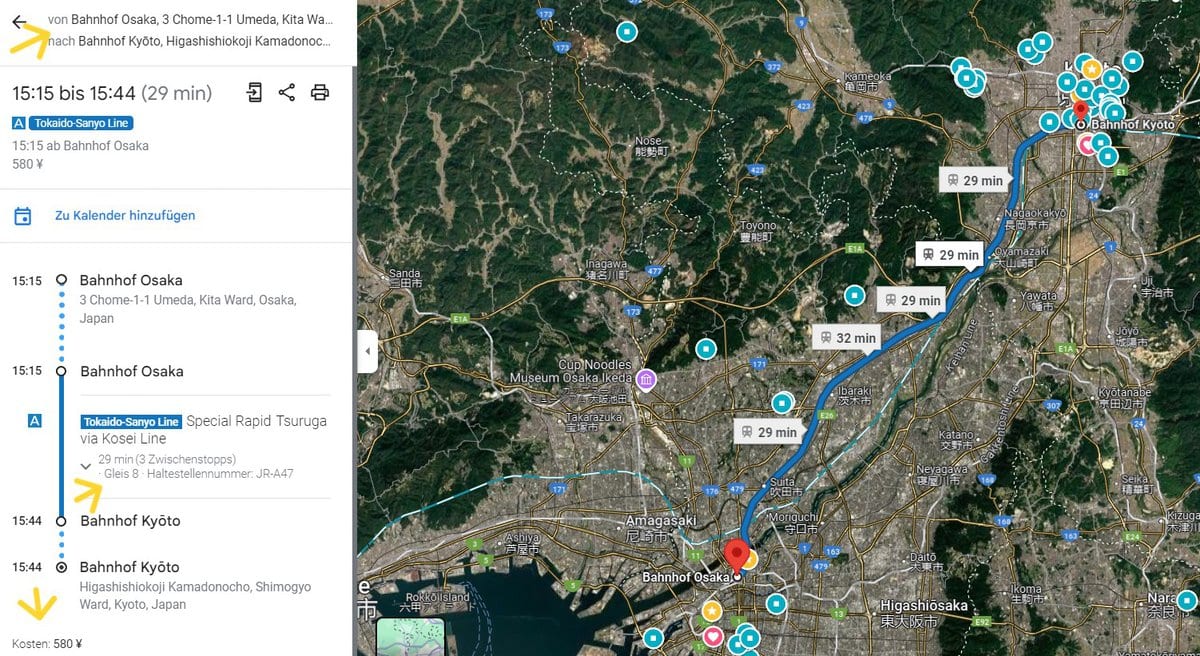Click the pink heart marker south of Bahnhof Osaka
Image resolution: width=1200 pixels, height=656 pixels.
[x=712, y=636]
